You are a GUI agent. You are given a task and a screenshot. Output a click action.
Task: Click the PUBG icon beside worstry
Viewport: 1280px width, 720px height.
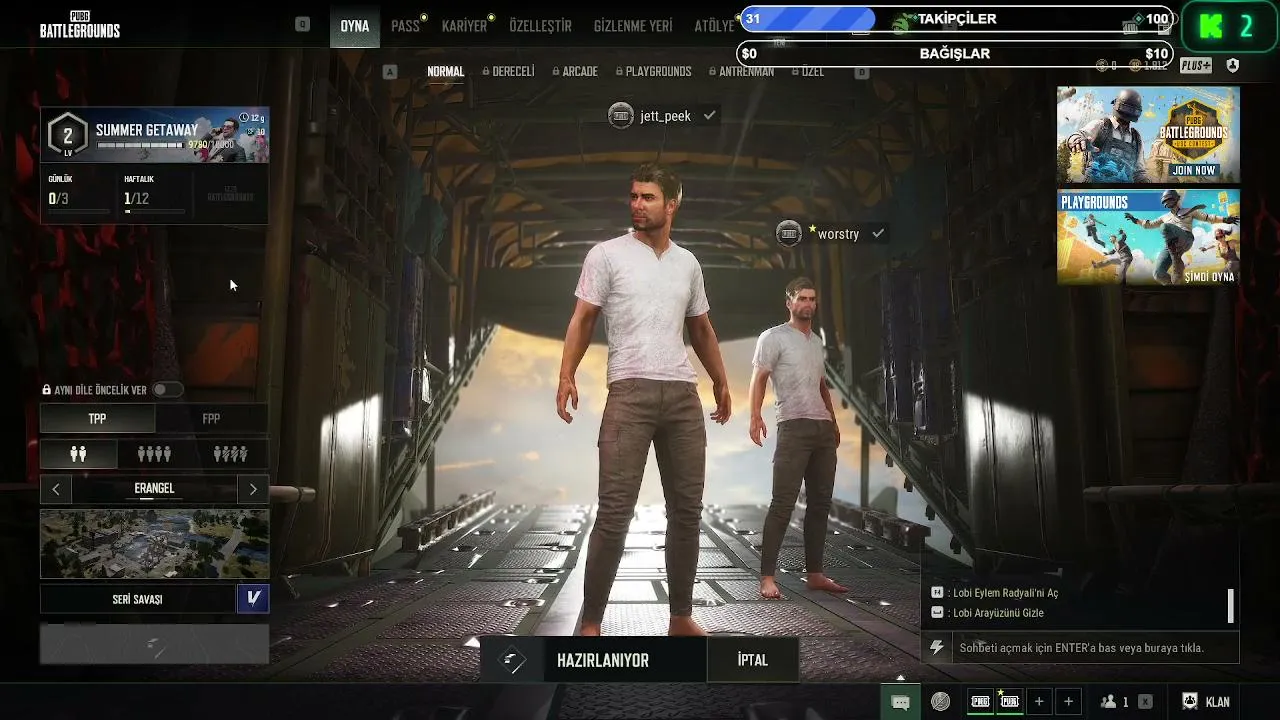pos(789,234)
